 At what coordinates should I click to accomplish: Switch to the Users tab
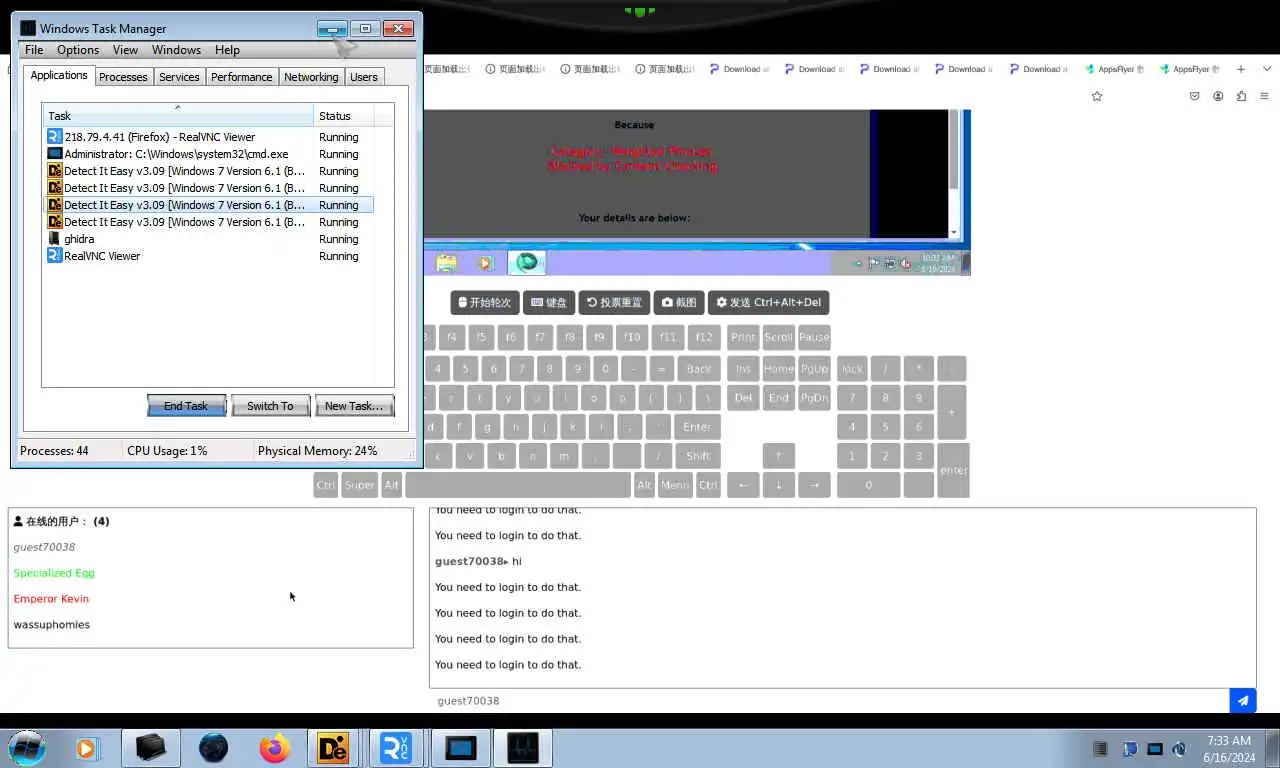click(x=364, y=77)
